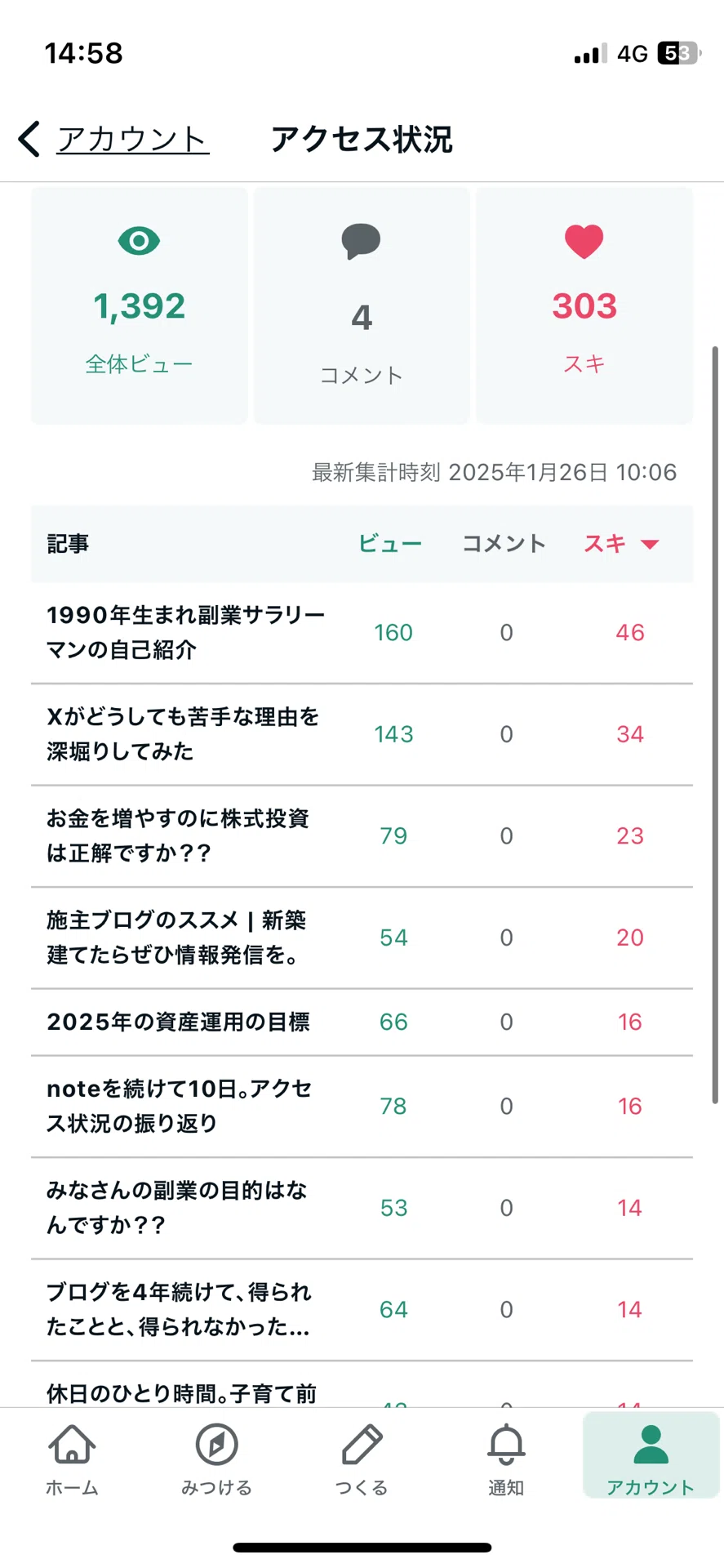Open the compass Discover icon
This screenshot has width=724, height=1568.
216,1444
